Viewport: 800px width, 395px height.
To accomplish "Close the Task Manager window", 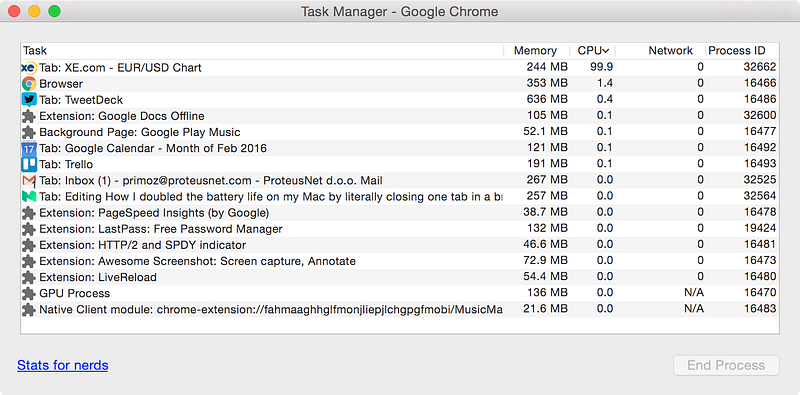I will [14, 11].
